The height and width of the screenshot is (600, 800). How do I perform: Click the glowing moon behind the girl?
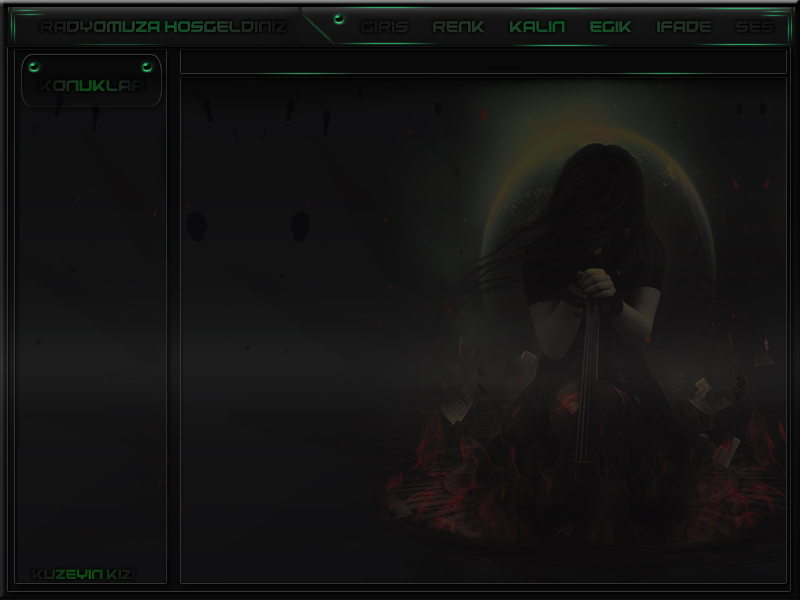pyautogui.click(x=690, y=200)
